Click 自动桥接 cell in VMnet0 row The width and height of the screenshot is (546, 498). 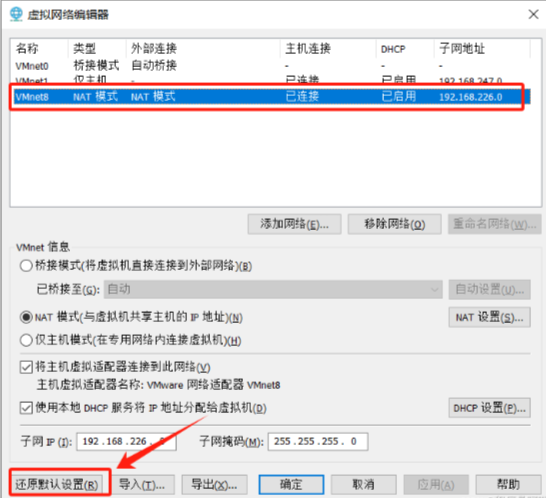154,65
